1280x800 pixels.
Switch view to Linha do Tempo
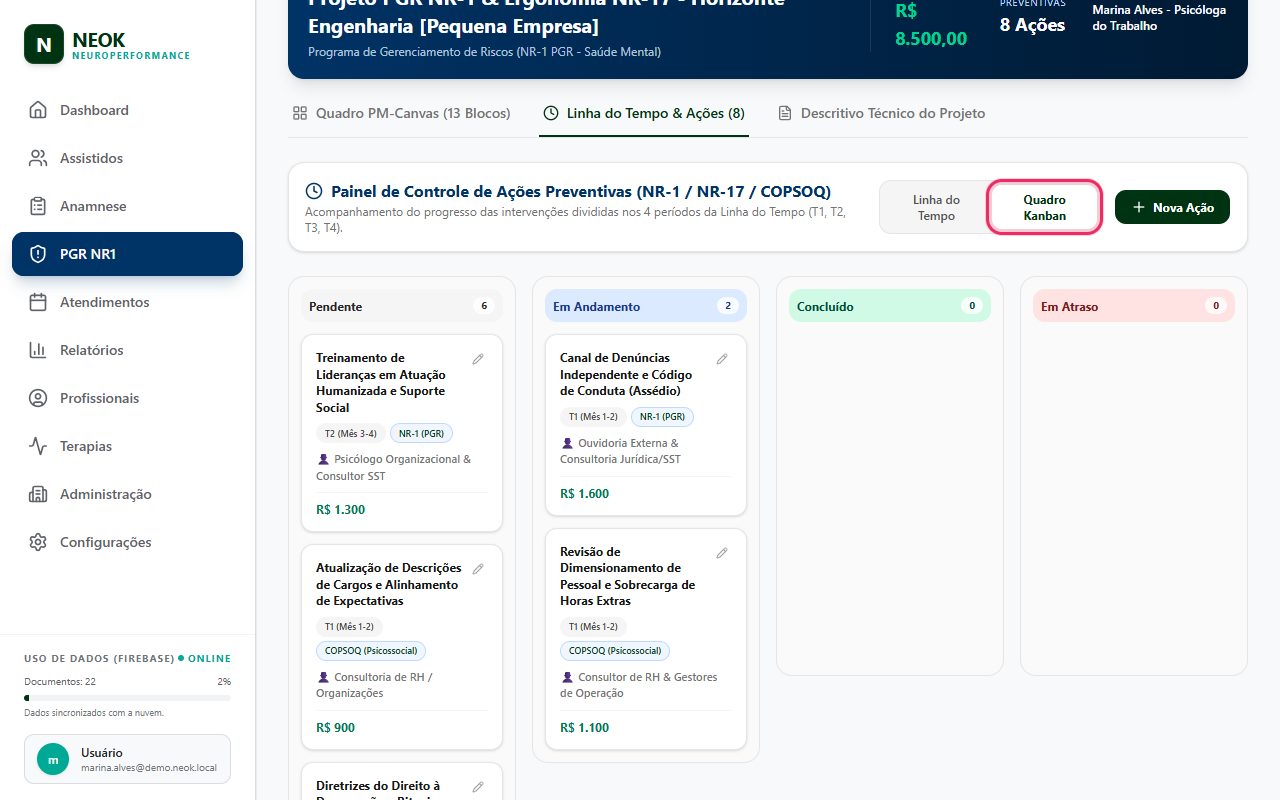936,208
